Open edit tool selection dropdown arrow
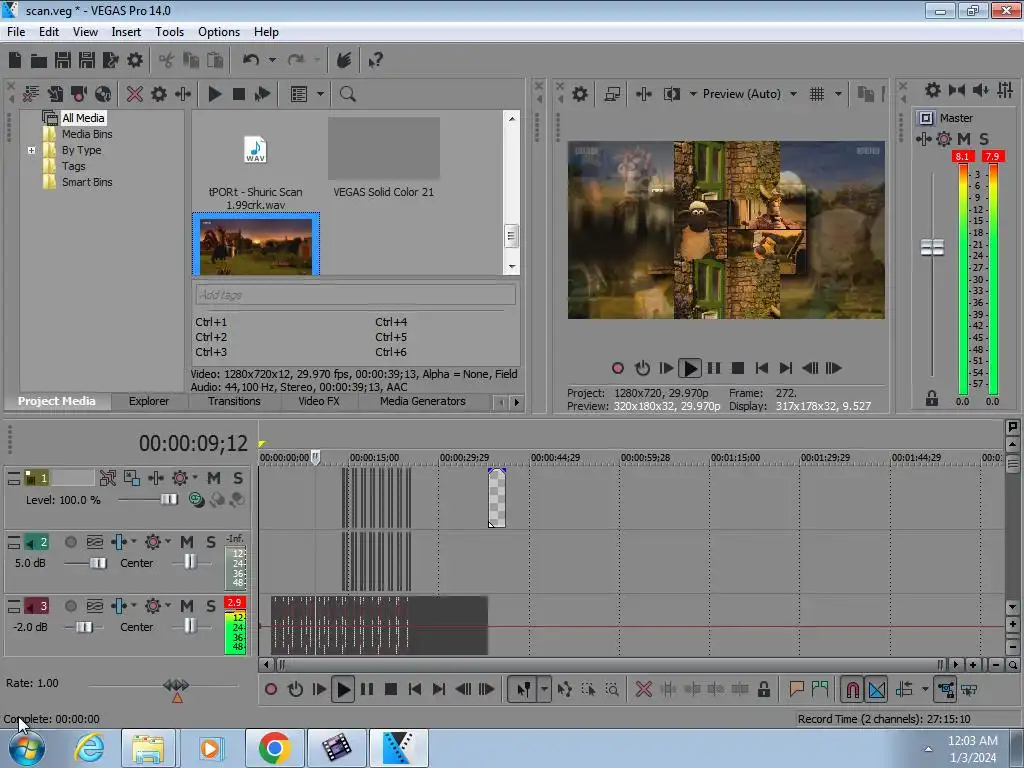 (x=544, y=689)
